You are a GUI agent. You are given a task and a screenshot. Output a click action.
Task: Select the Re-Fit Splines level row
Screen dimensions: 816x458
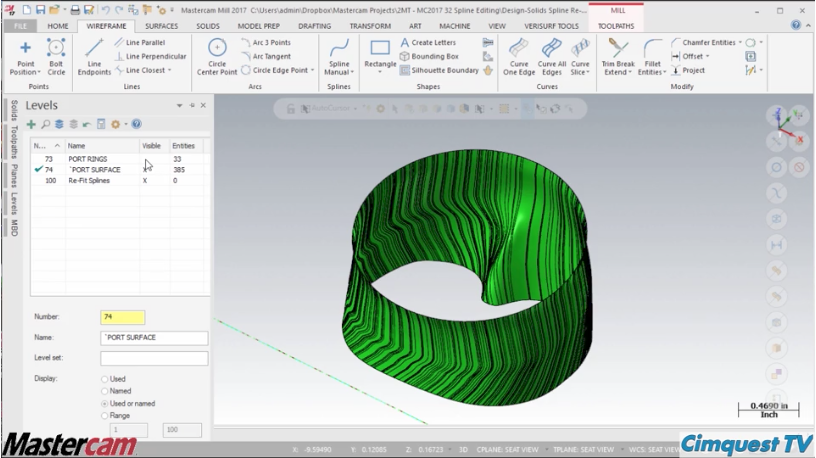(x=120, y=181)
